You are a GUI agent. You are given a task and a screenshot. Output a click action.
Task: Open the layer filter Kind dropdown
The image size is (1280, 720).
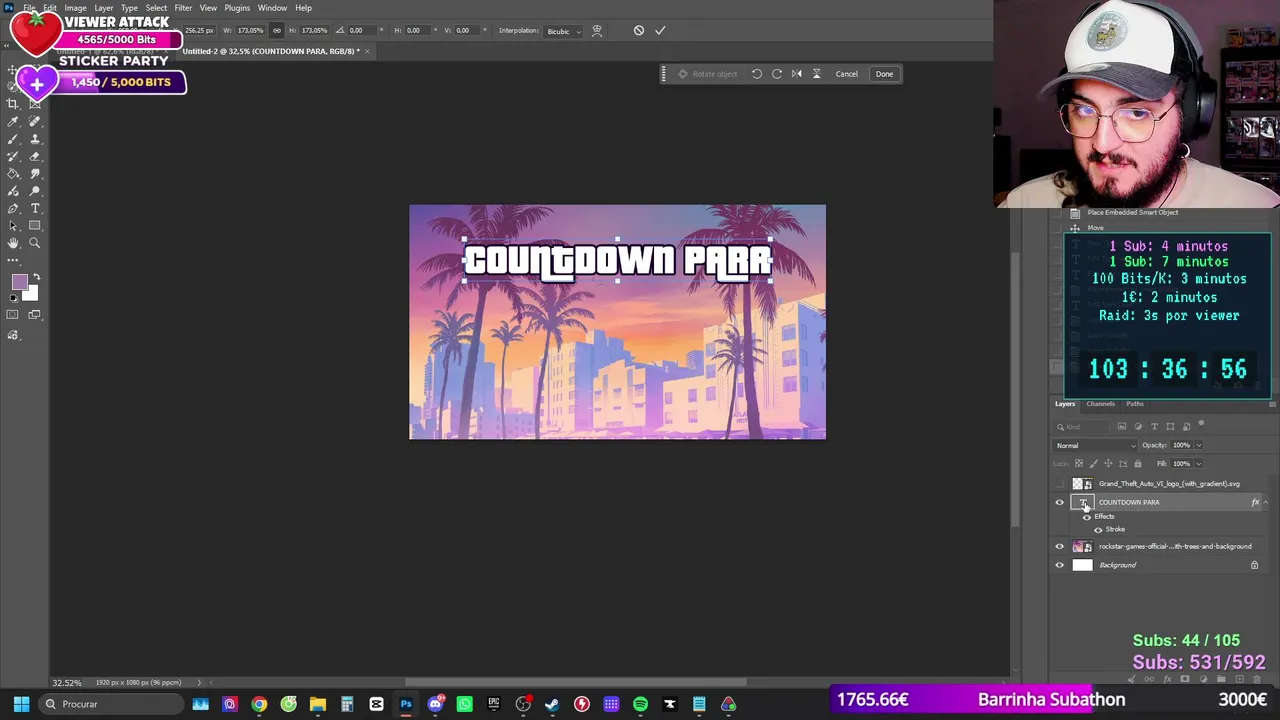[x=1080, y=427]
